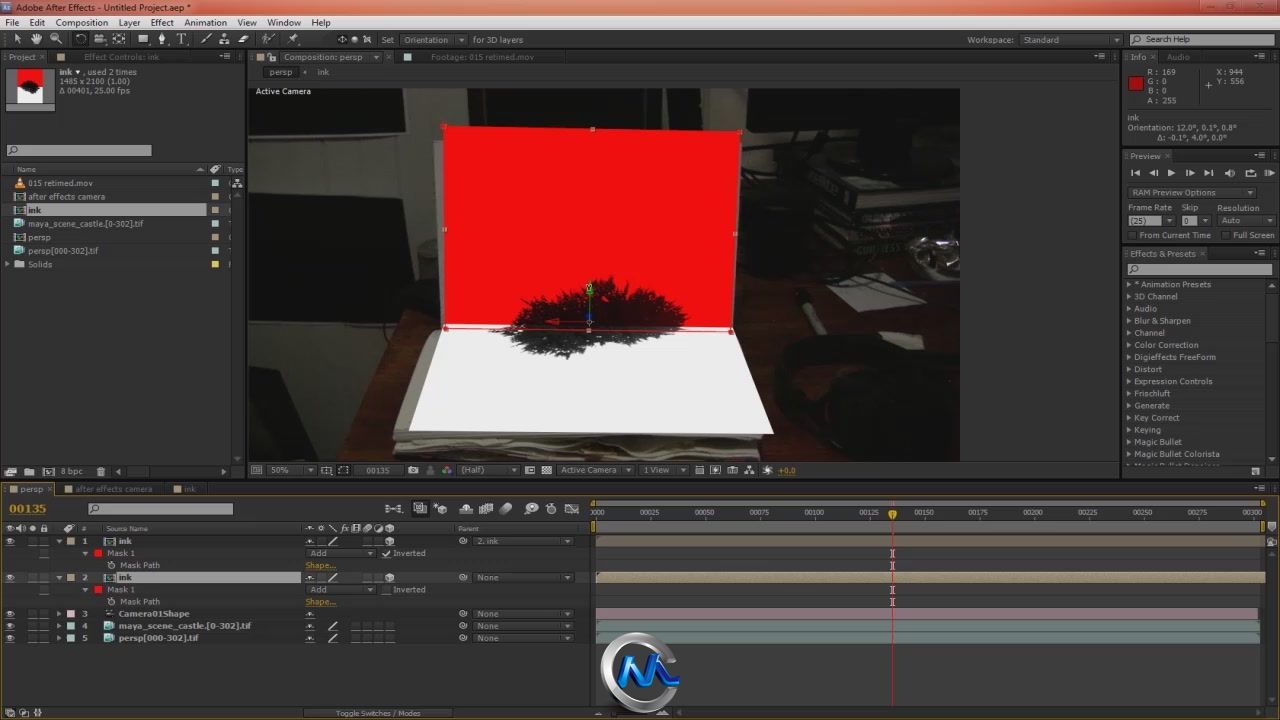Click the Region of Interest icon

pos(529,470)
